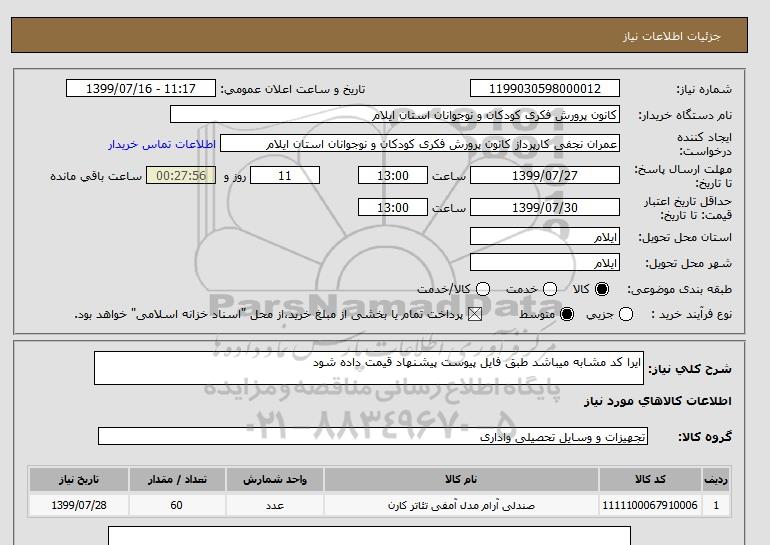This screenshot has height=545, width=770.
Task: Click the unit cell عدد
Action: pyautogui.click(x=275, y=505)
